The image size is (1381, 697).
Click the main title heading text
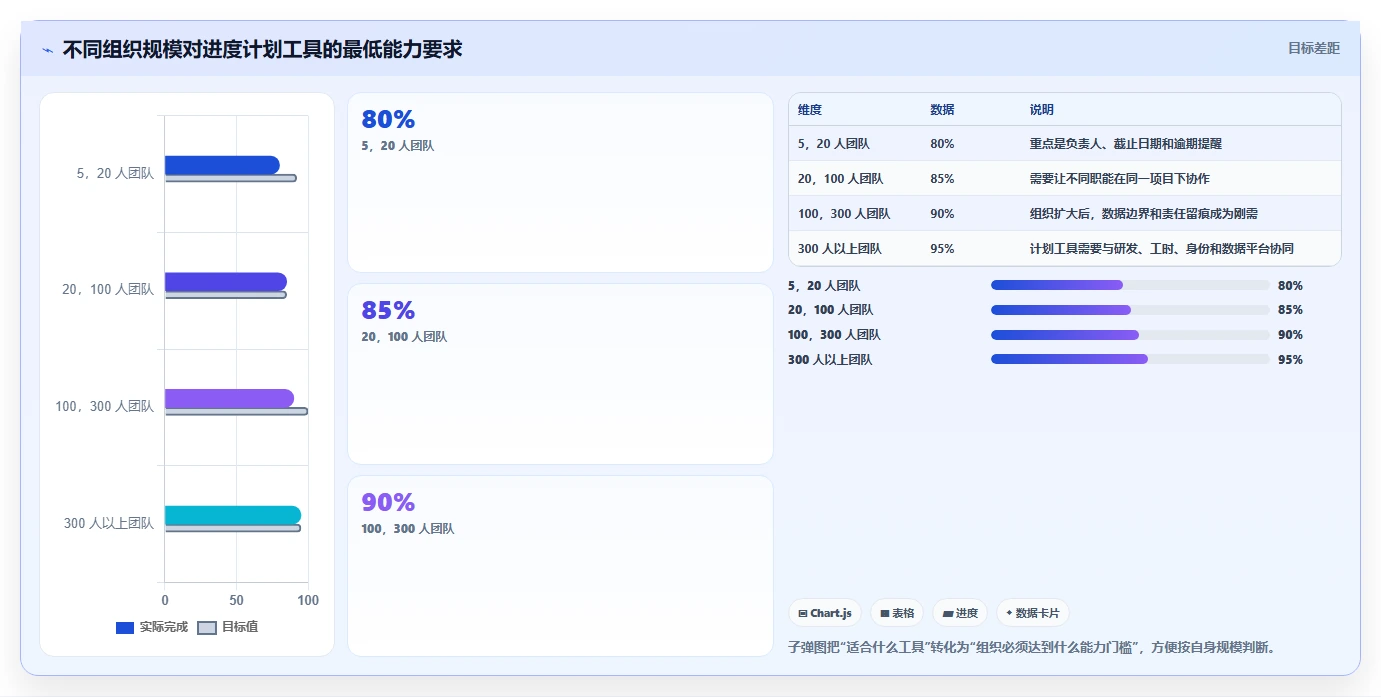[x=263, y=49]
